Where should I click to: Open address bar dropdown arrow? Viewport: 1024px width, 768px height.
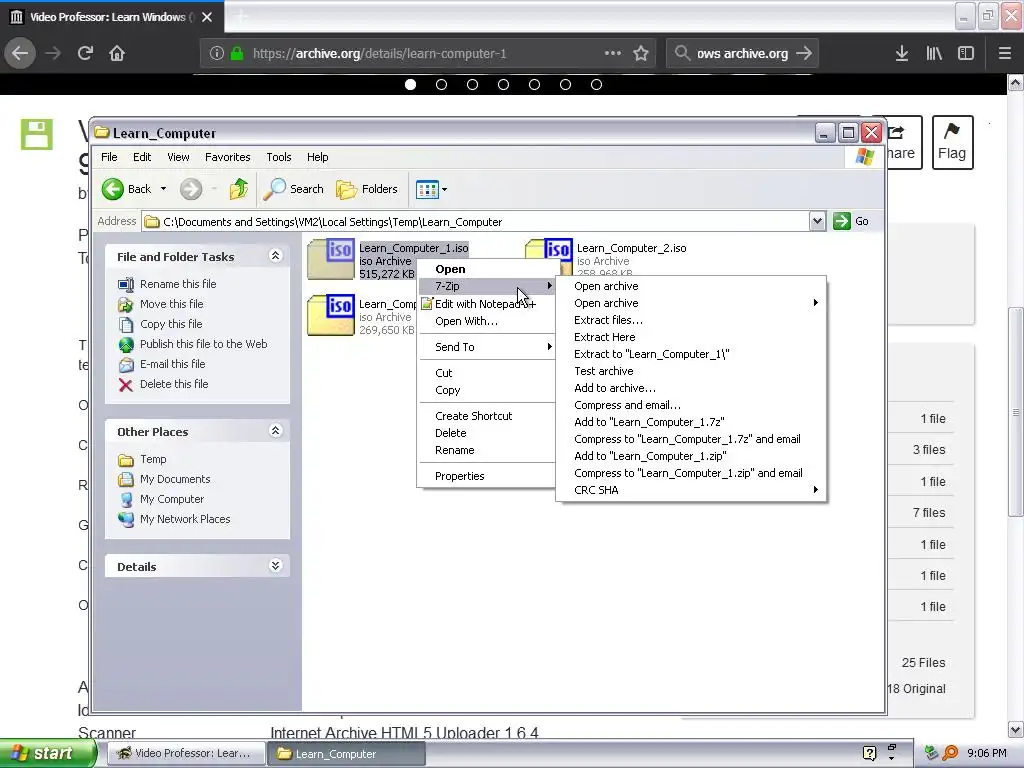(817, 221)
